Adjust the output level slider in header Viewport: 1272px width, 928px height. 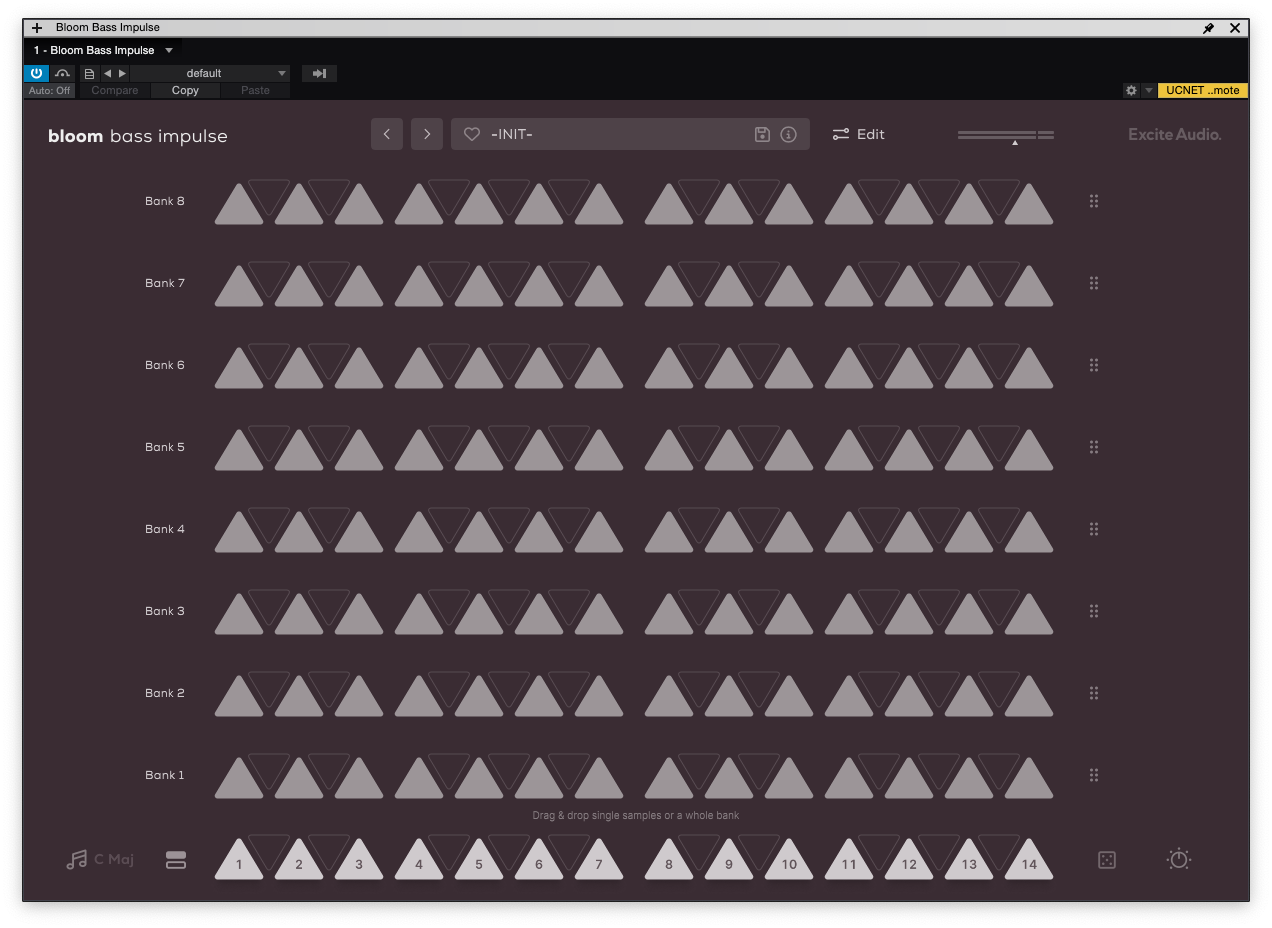click(x=1006, y=136)
